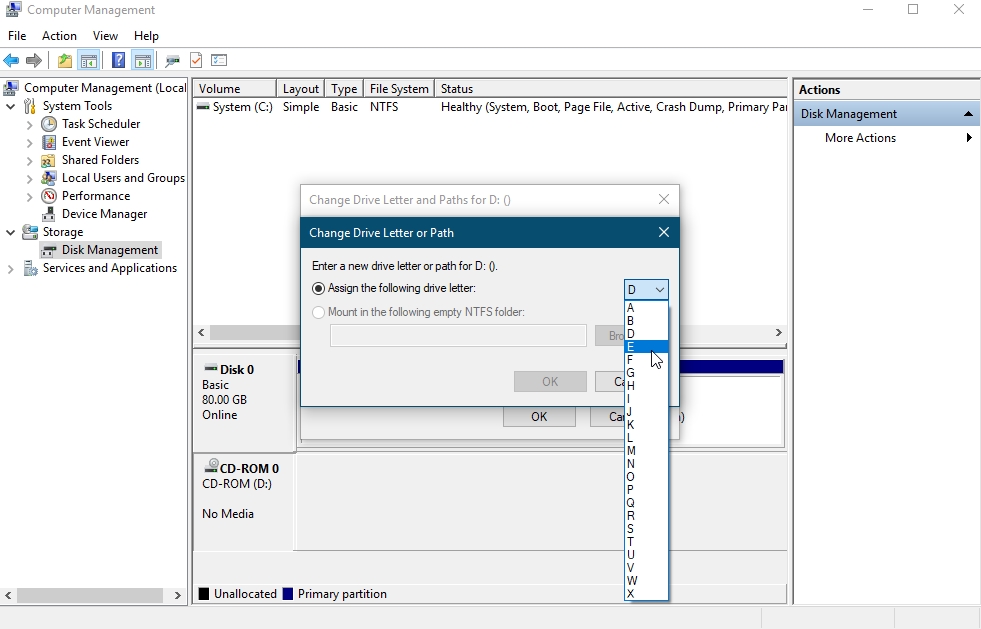Close the Change Drive Letter and Paths for D: dialog

(664, 200)
